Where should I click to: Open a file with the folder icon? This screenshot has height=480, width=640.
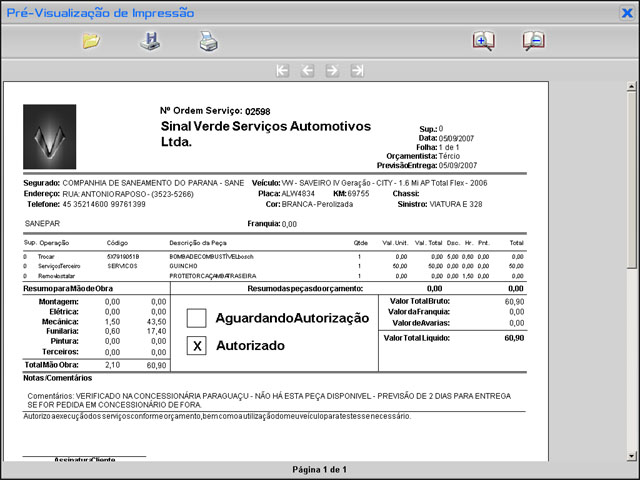pos(91,41)
